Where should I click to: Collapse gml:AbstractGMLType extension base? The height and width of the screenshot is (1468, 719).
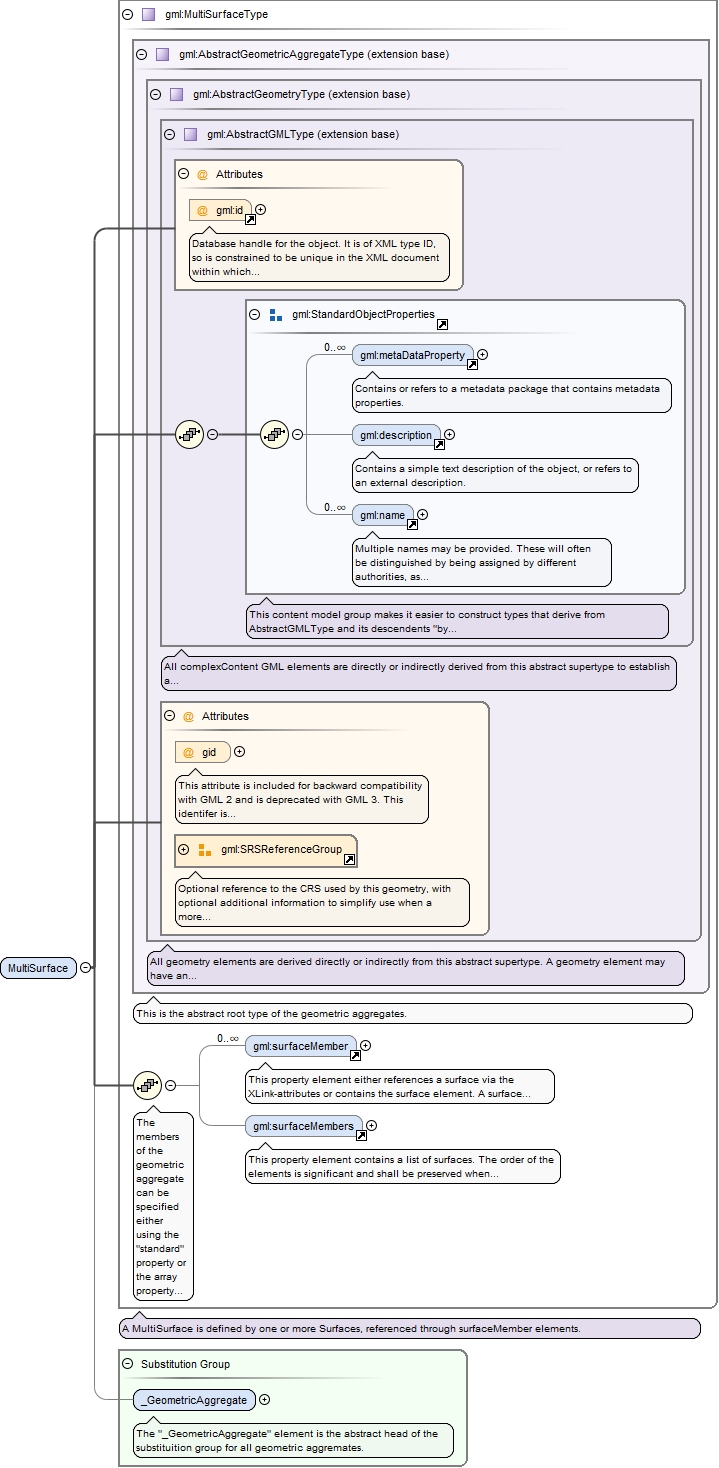click(x=169, y=134)
